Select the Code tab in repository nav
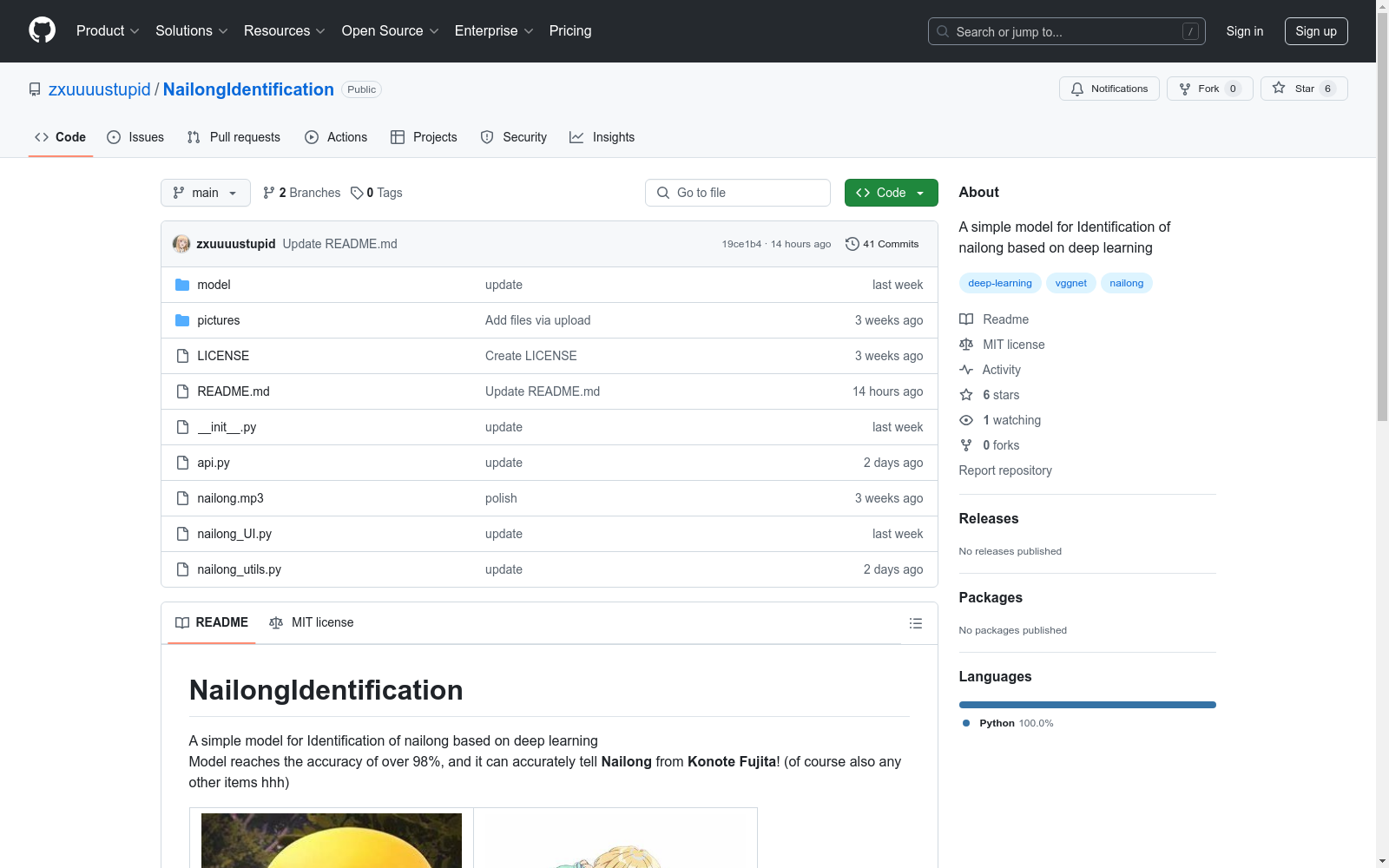This screenshot has width=1389, height=868. tap(60, 137)
